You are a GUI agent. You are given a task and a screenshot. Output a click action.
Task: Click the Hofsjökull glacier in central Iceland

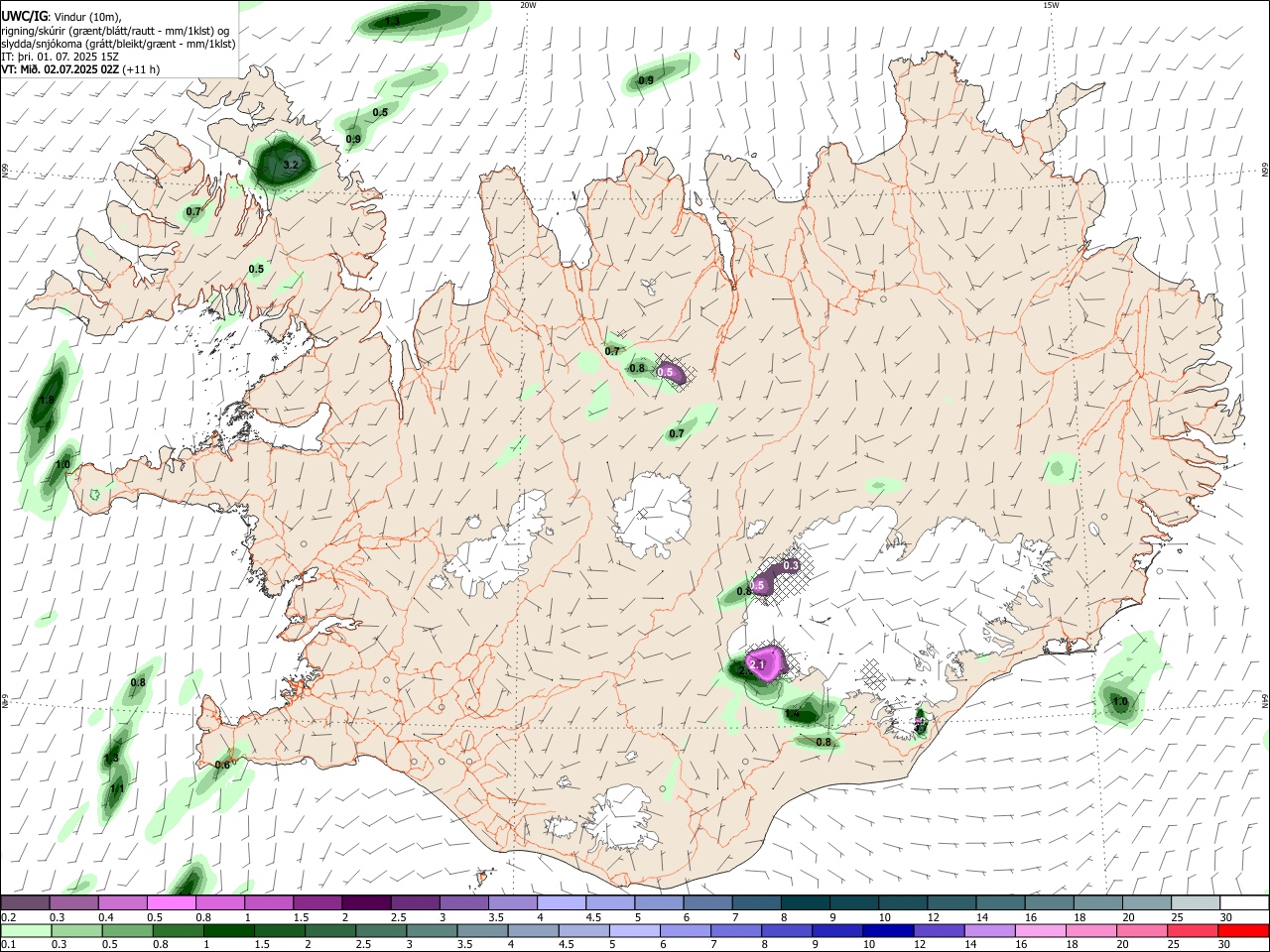[652, 516]
